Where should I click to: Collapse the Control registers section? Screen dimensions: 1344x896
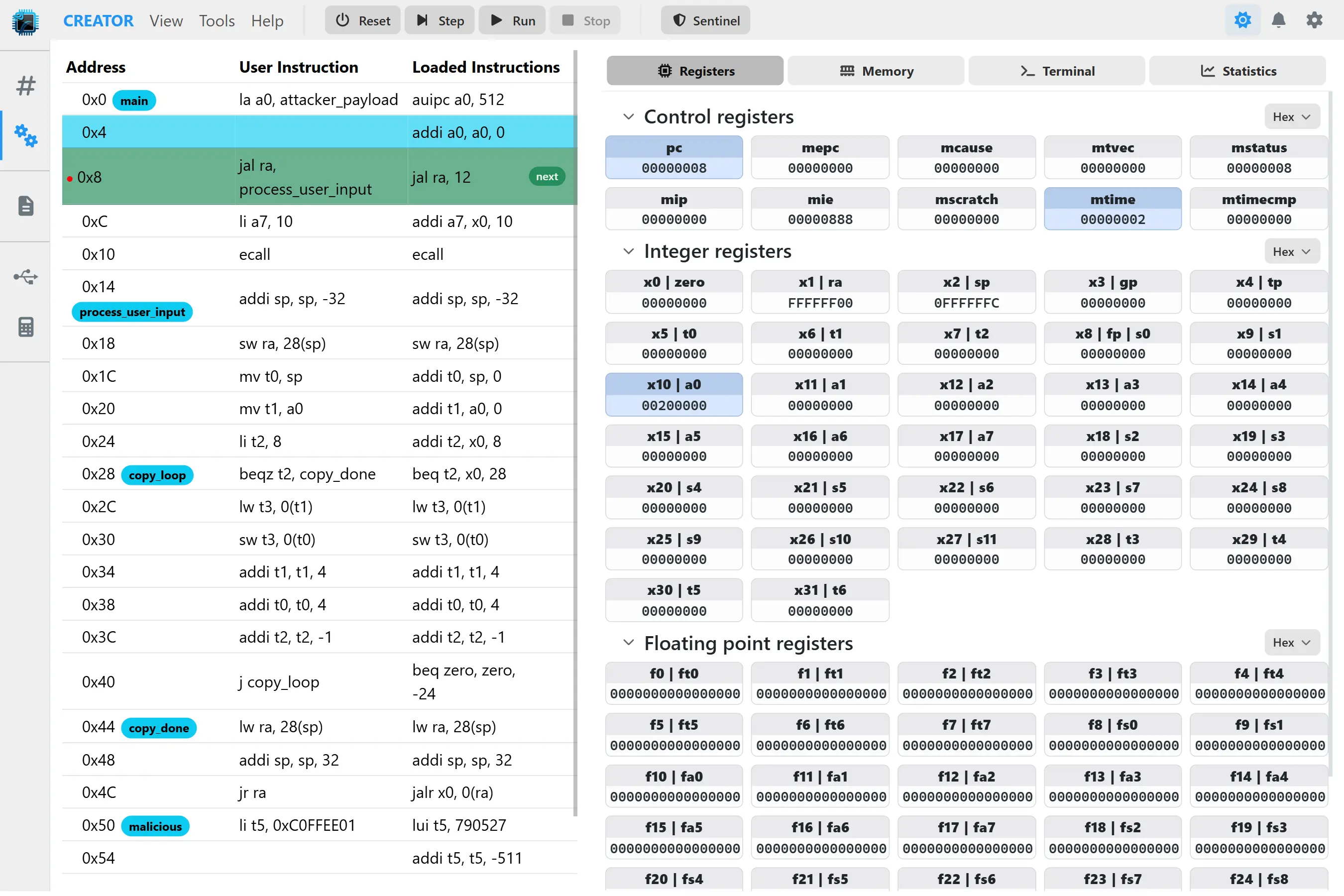(629, 116)
